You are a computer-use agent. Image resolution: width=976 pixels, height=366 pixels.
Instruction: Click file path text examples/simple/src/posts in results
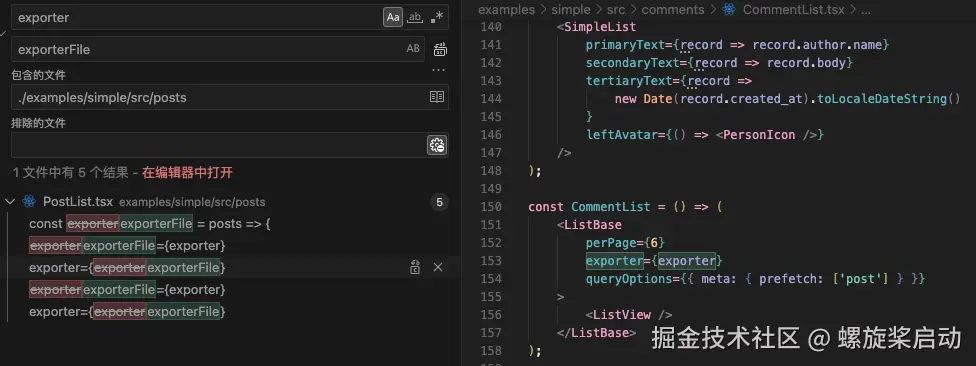coord(192,202)
